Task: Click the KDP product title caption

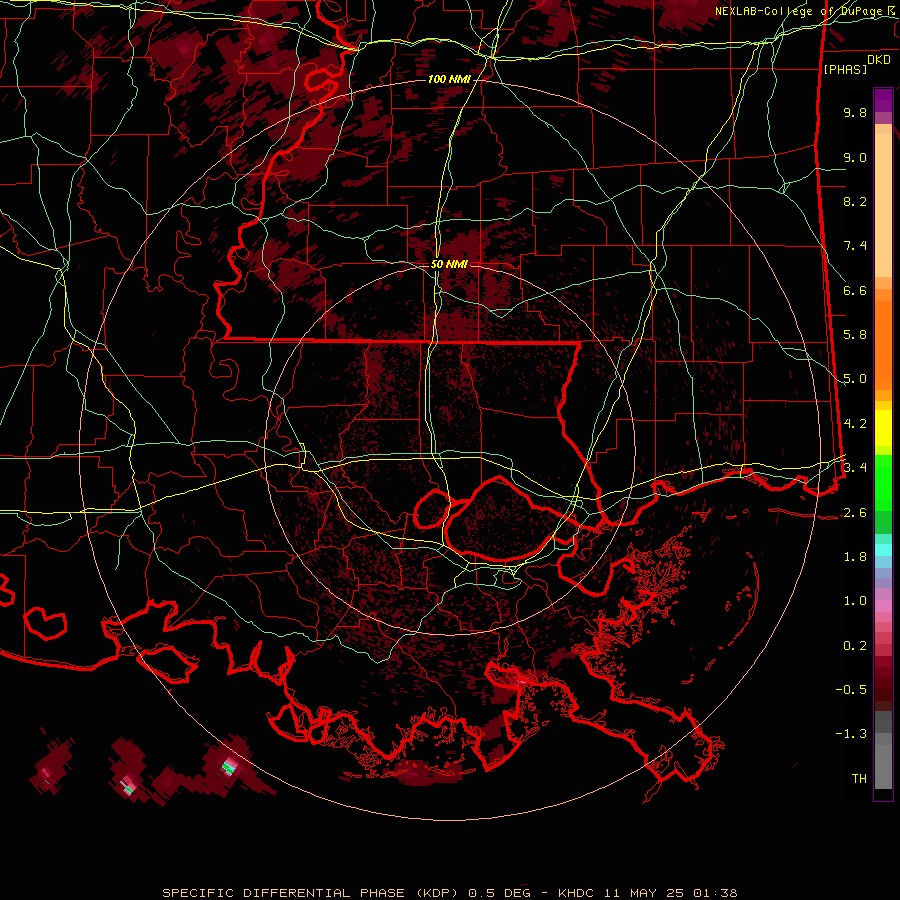Action: point(450,893)
